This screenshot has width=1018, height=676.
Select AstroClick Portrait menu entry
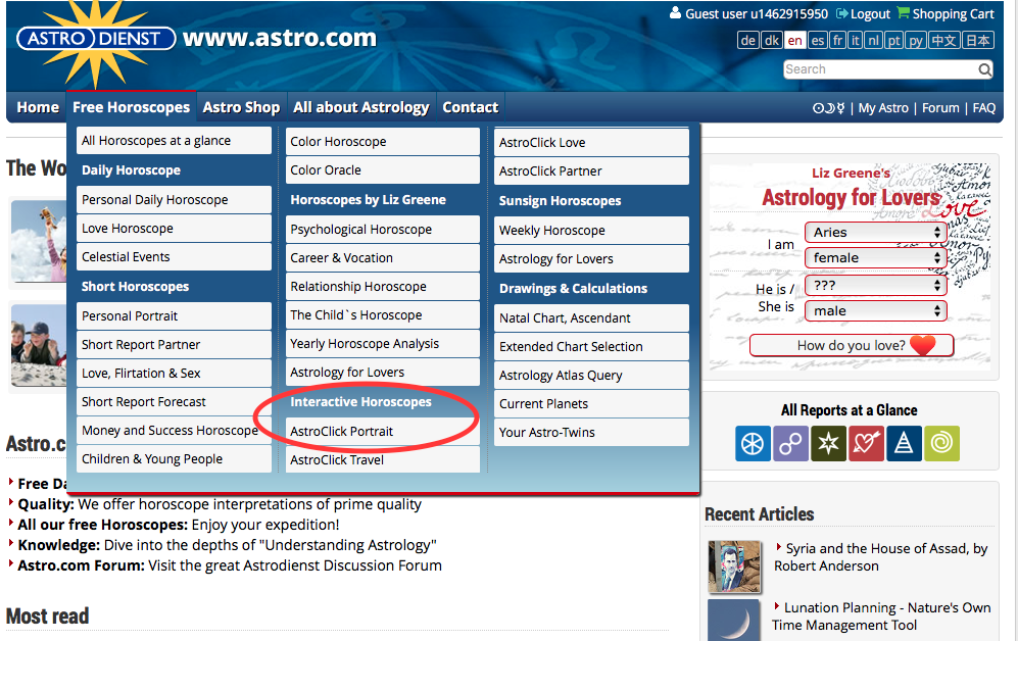[382, 431]
